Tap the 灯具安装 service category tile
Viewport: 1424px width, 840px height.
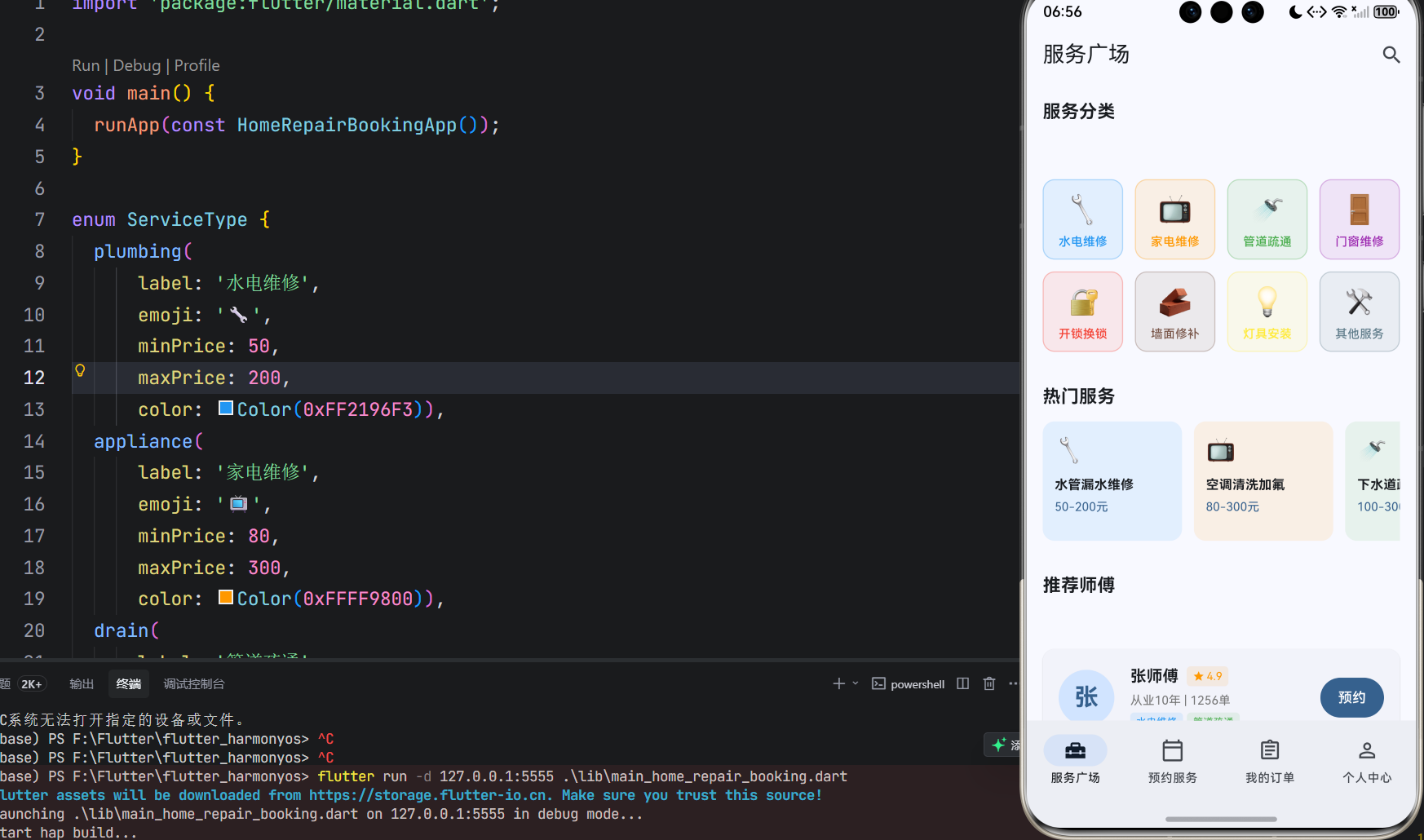tap(1267, 311)
